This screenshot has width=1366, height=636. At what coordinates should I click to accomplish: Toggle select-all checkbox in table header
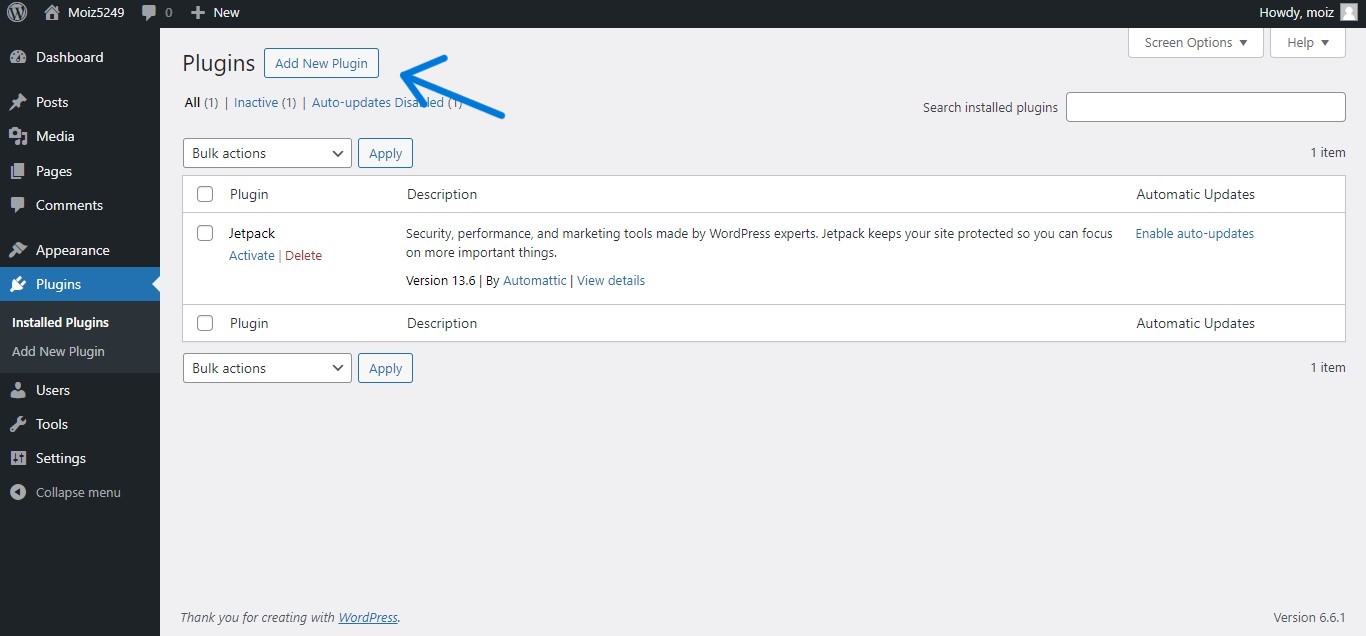[205, 194]
